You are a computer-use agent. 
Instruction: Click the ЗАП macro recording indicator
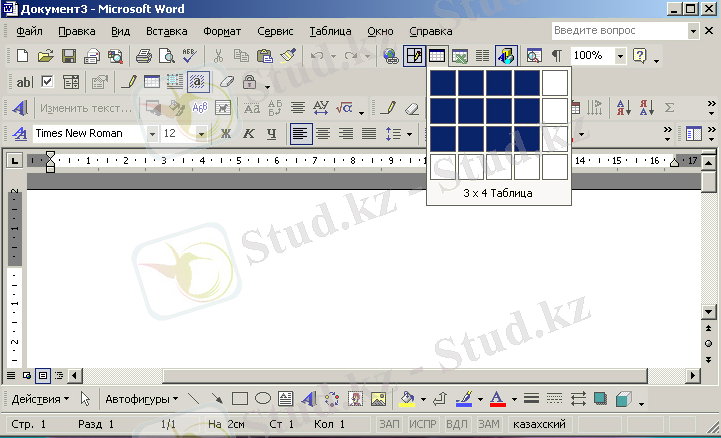[x=389, y=424]
